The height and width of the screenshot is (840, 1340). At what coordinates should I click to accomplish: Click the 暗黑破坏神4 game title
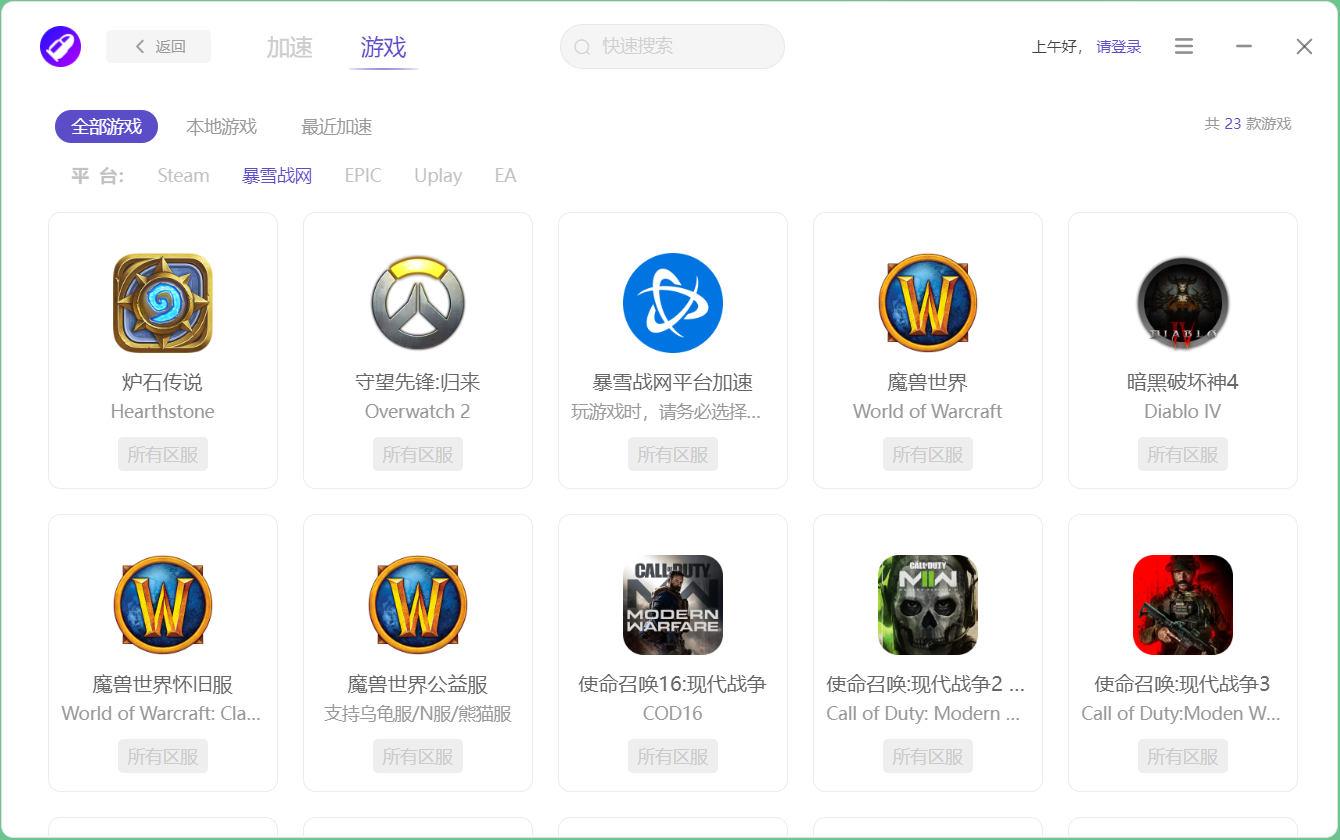1183,382
